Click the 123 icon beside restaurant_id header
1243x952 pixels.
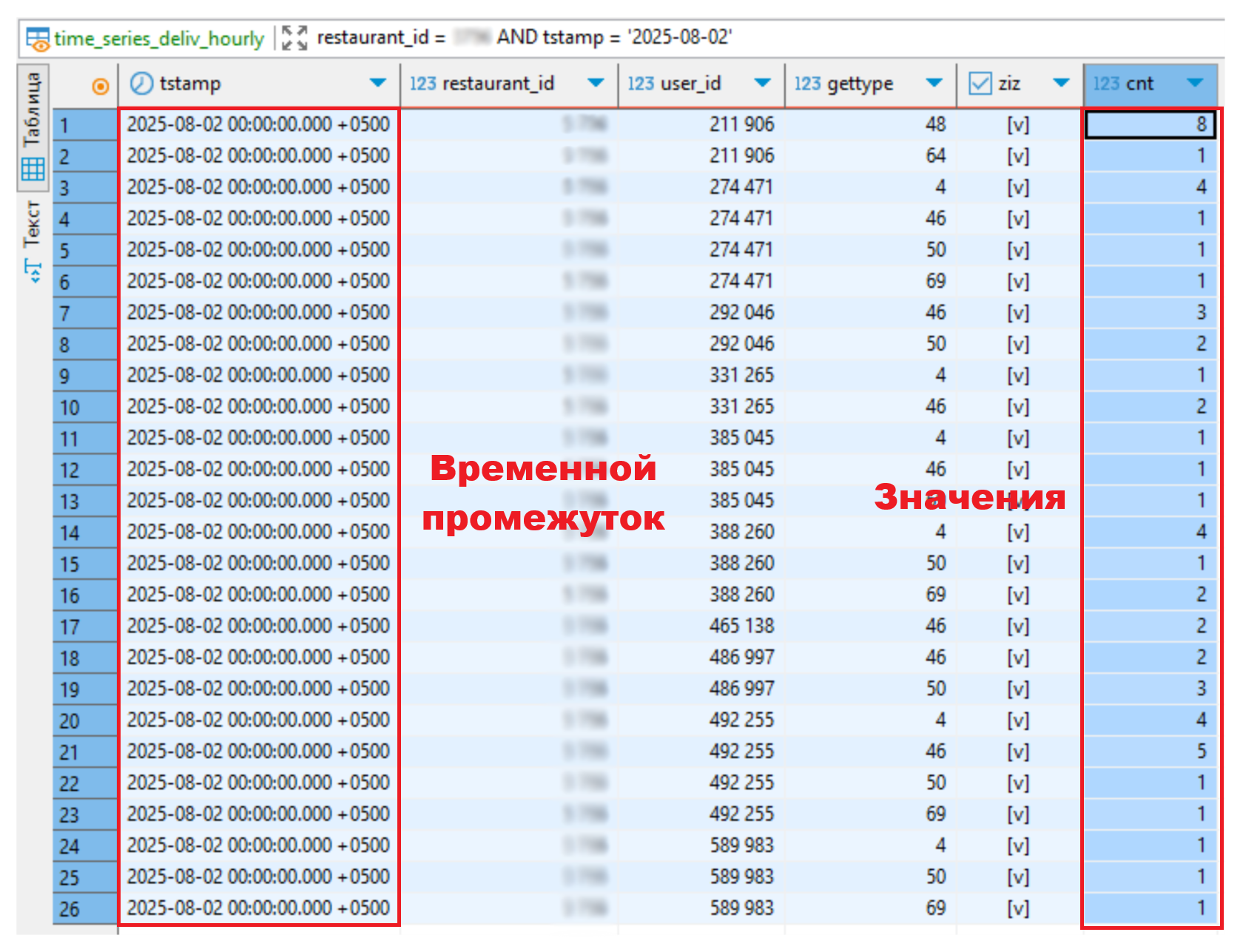pyautogui.click(x=422, y=84)
